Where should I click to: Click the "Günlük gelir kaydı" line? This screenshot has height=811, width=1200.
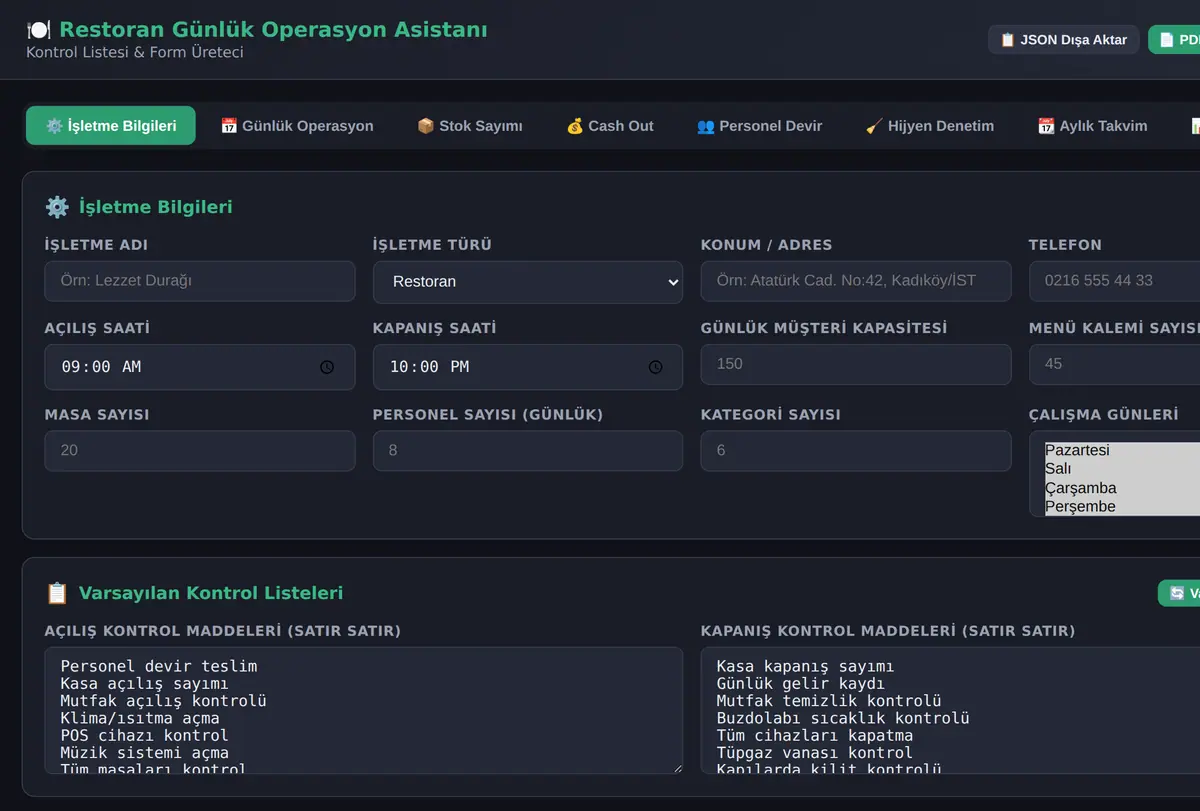(800, 683)
